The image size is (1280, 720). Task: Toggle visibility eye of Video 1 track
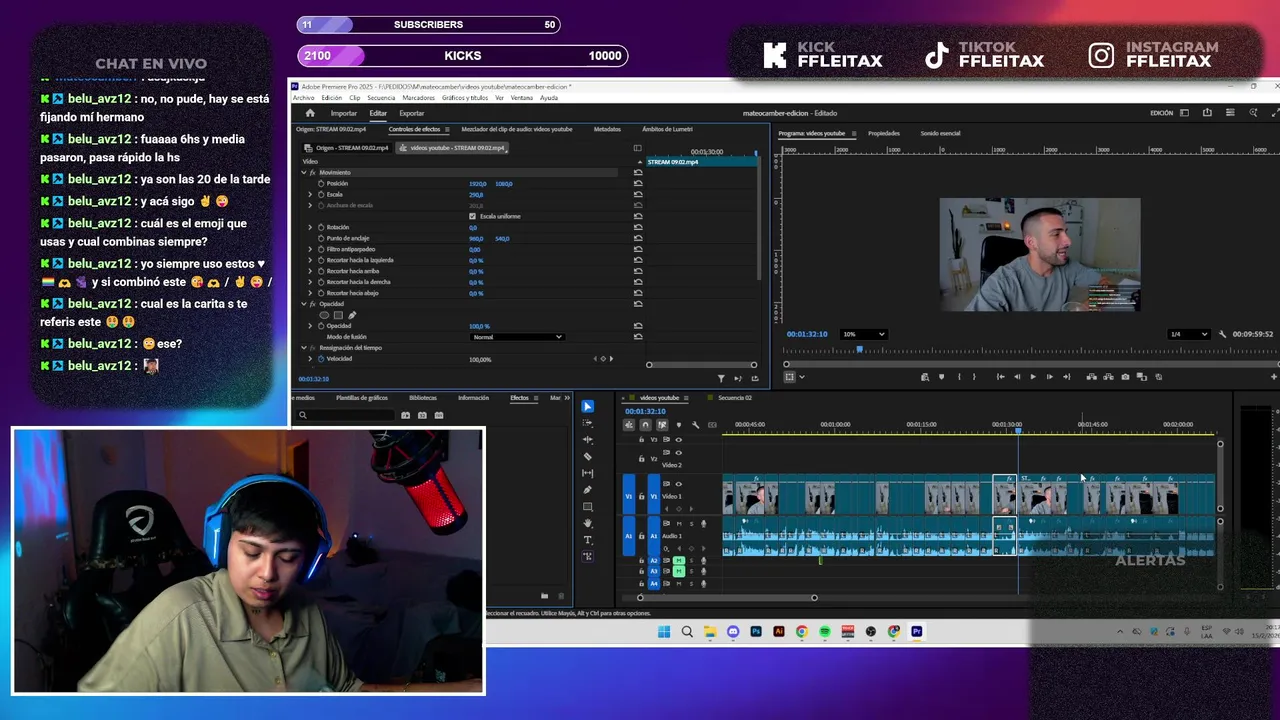[679, 484]
